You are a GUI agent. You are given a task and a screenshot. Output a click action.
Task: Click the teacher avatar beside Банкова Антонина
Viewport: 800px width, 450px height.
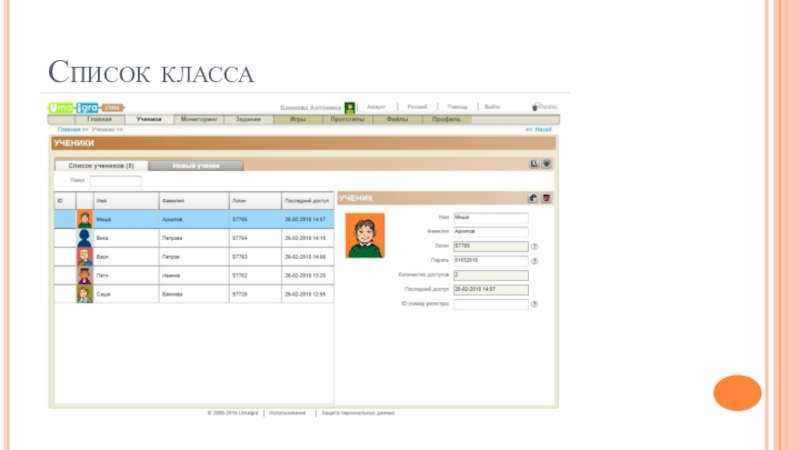[349, 108]
